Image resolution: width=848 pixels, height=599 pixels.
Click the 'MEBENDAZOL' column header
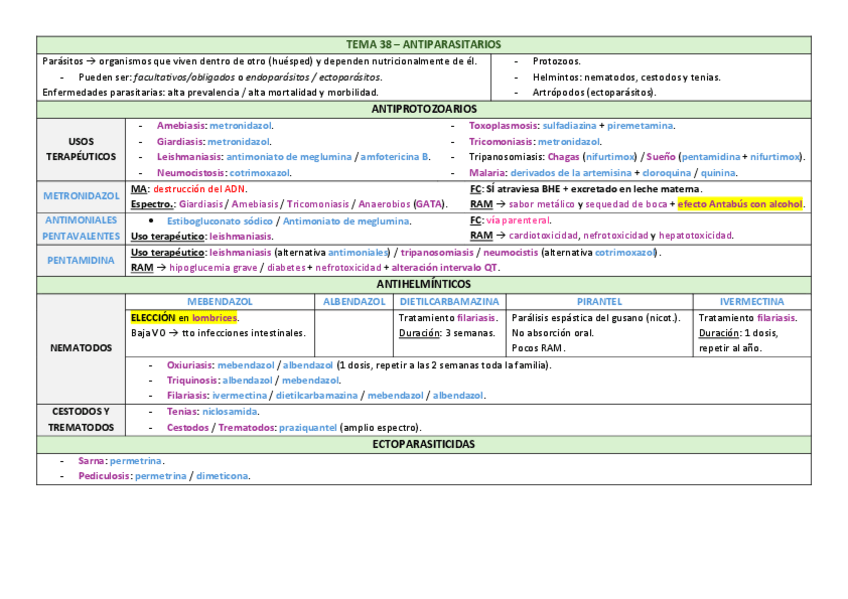pos(220,302)
